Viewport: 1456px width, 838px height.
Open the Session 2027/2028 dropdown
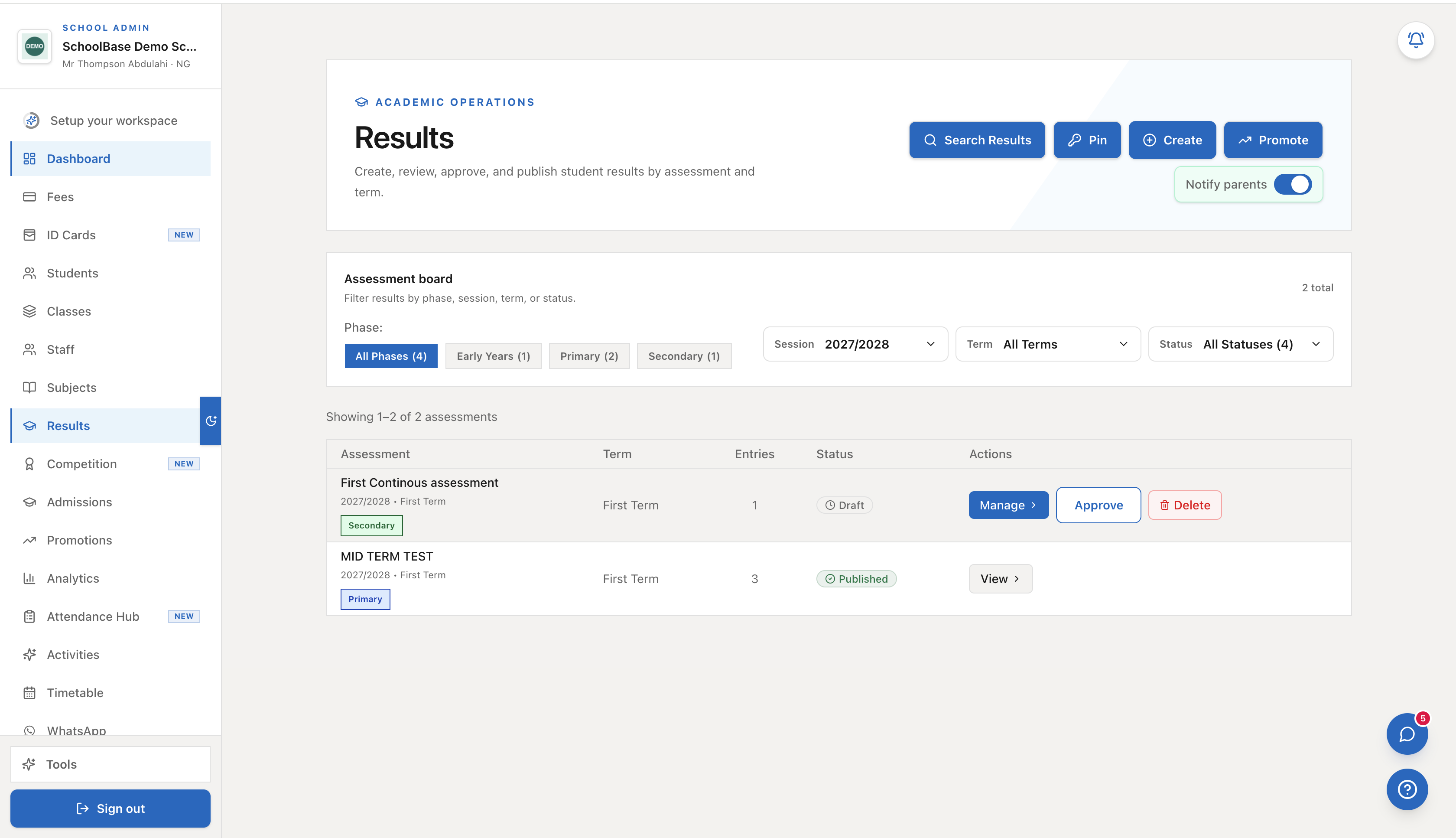(855, 344)
